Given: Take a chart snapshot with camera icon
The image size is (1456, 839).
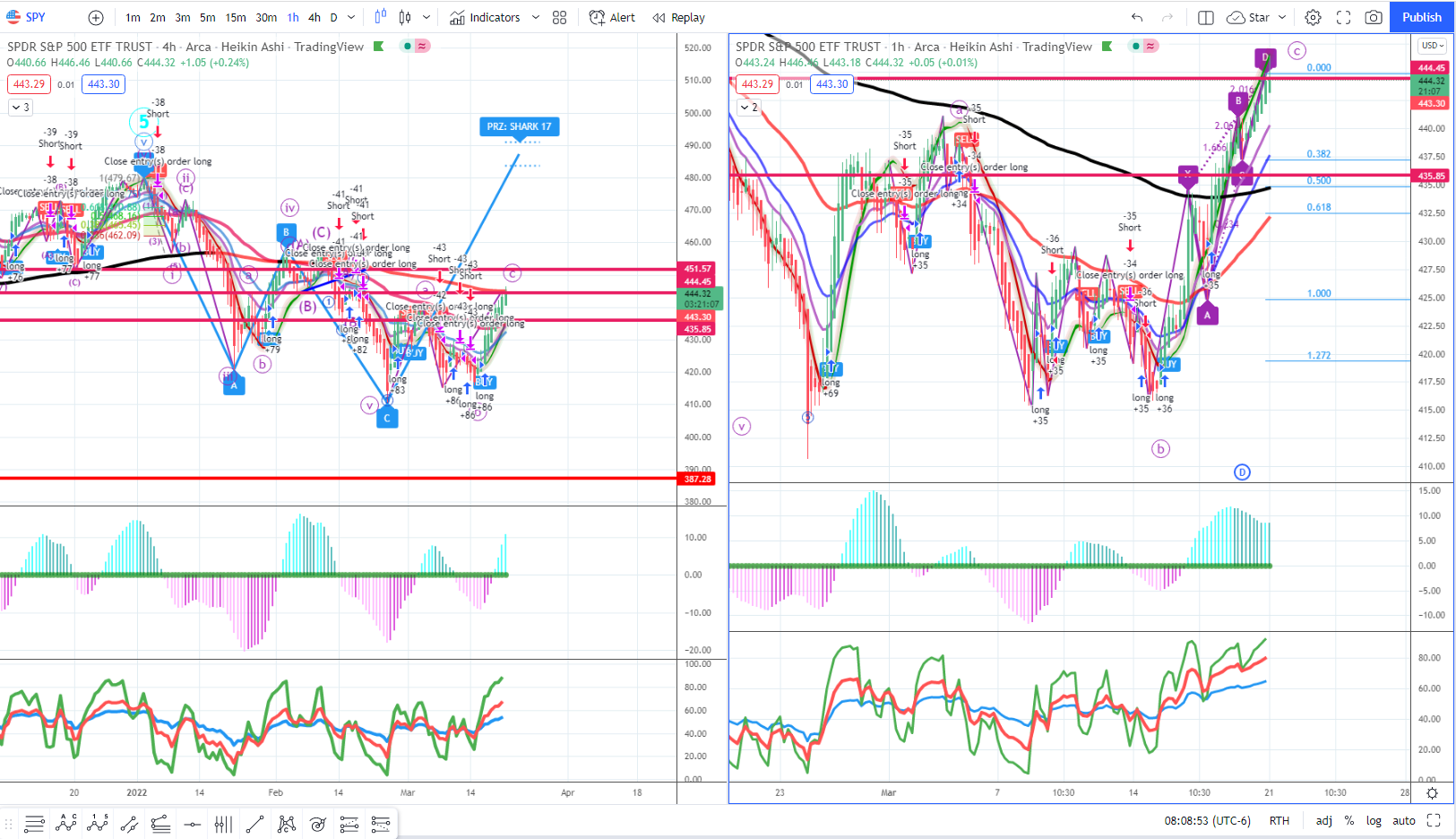Looking at the screenshot, I should (1373, 17).
